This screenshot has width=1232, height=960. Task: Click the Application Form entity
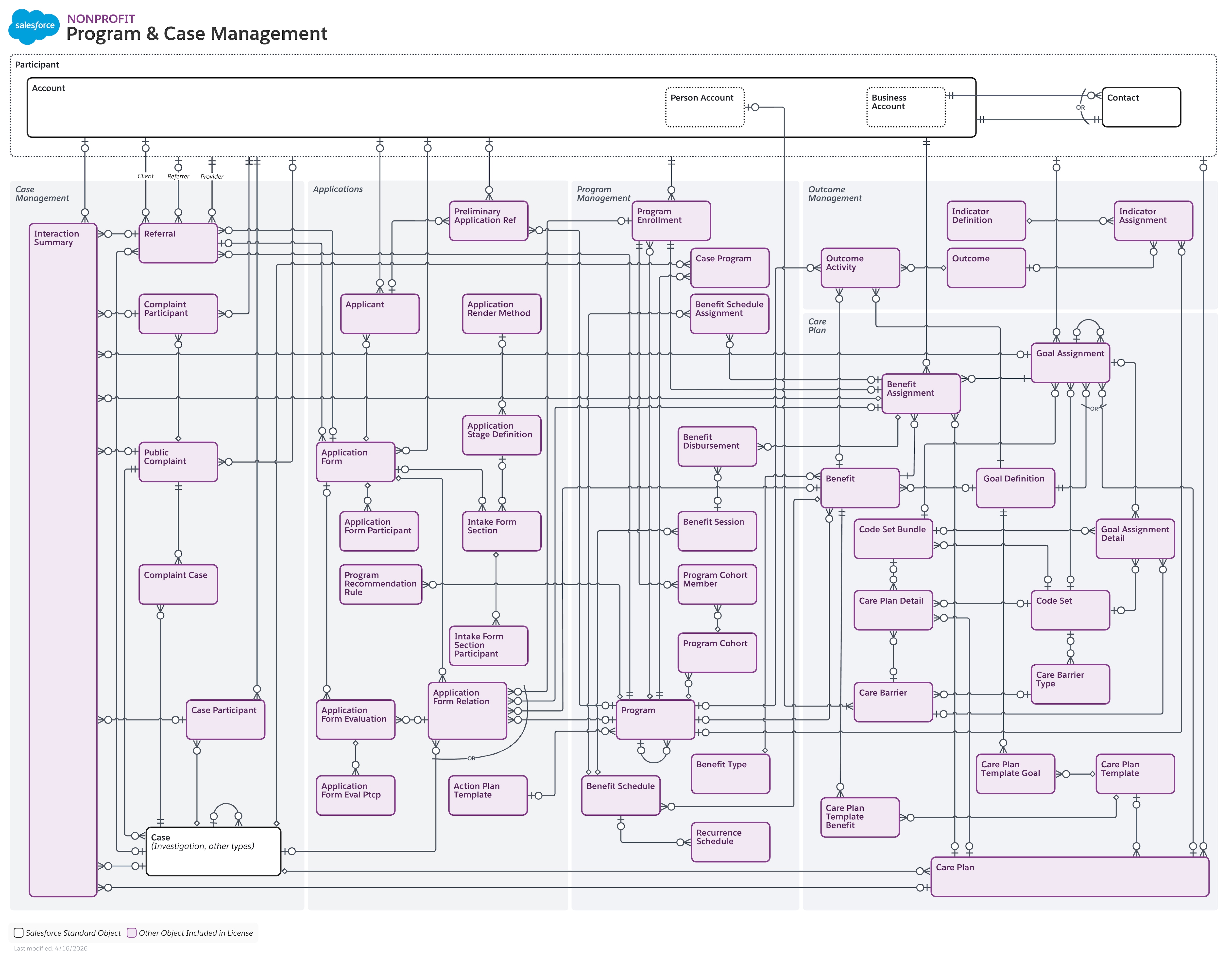(x=355, y=462)
